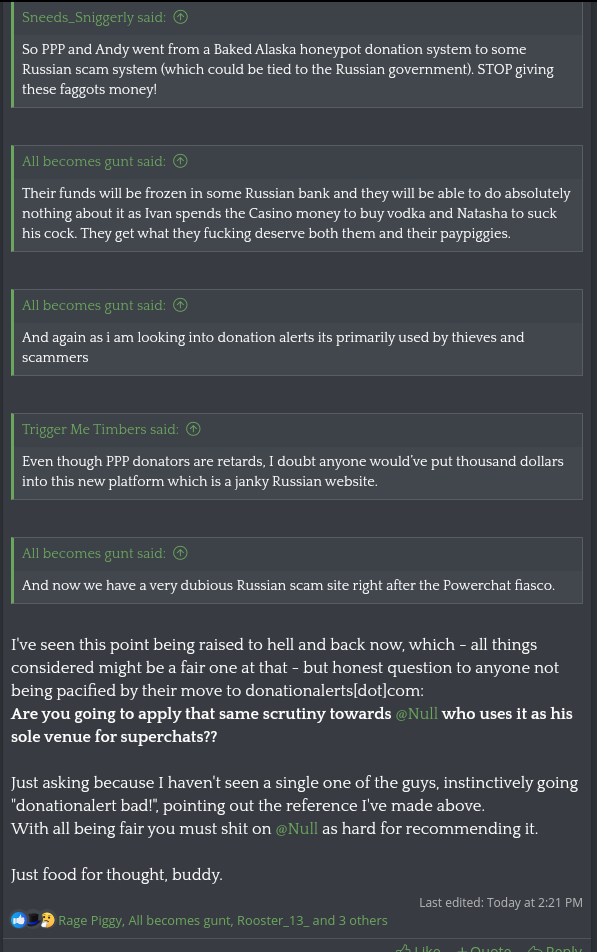Open Sneeds_Sniggerly said quote header link
This screenshot has width=597, height=952.
coord(94,17)
